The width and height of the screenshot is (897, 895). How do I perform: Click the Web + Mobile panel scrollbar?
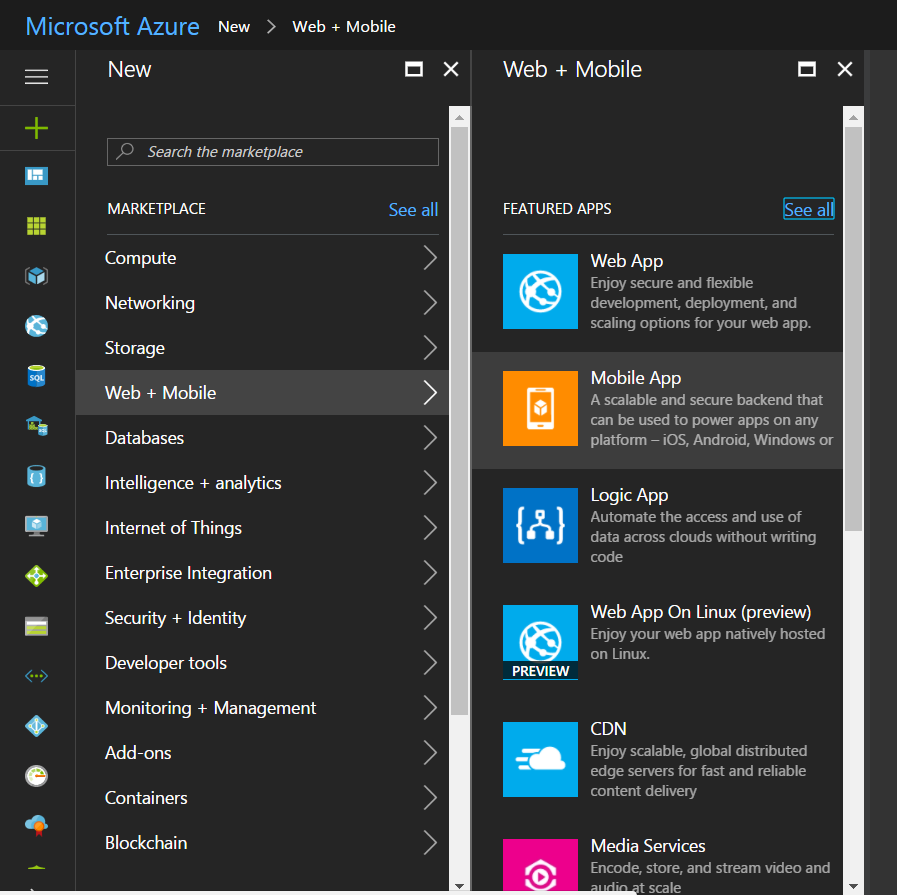[853, 329]
